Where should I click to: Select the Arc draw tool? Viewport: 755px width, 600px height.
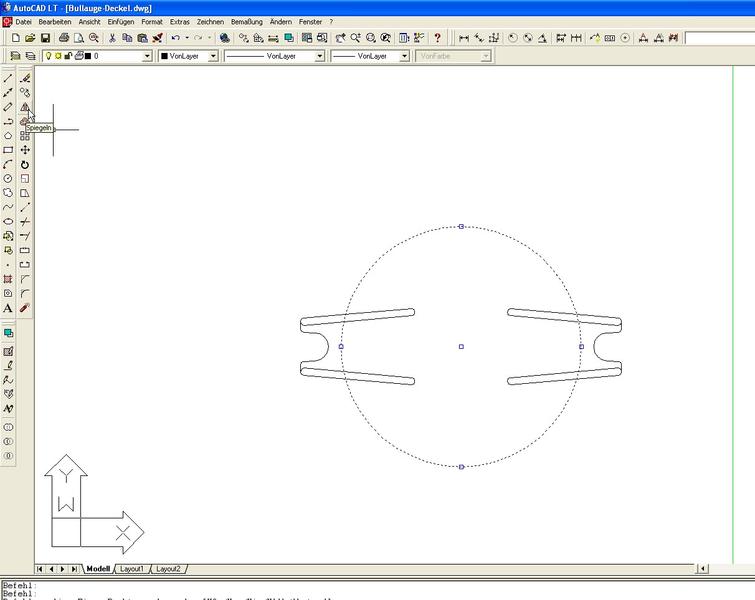pos(8,164)
